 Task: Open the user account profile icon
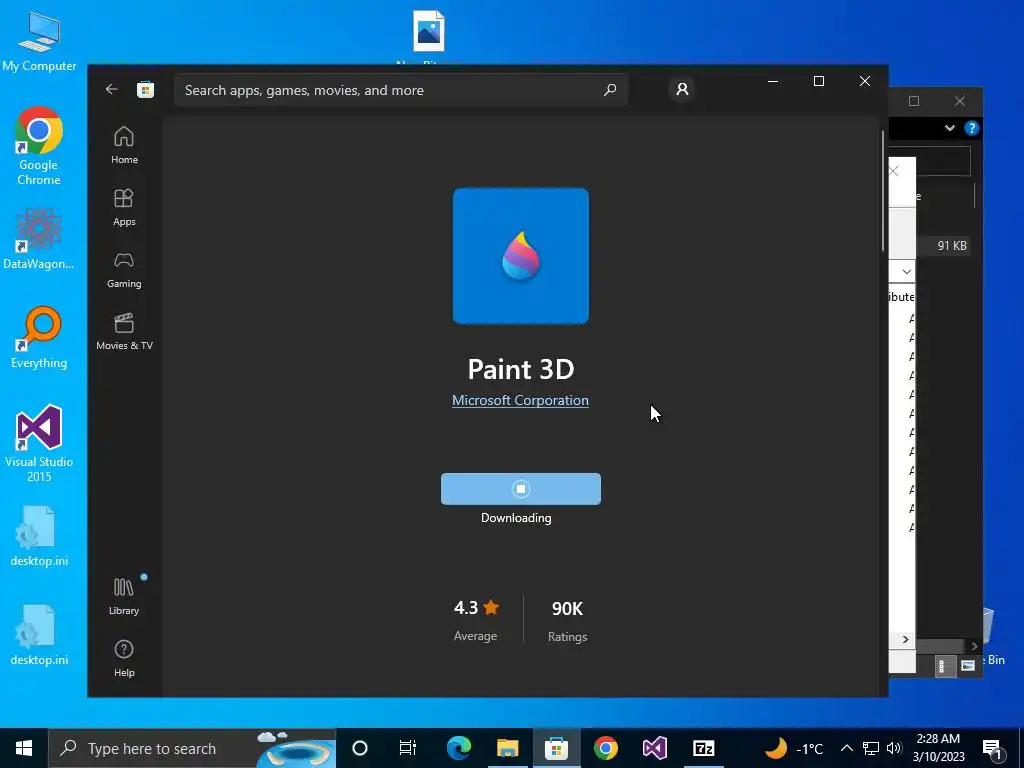pos(682,89)
